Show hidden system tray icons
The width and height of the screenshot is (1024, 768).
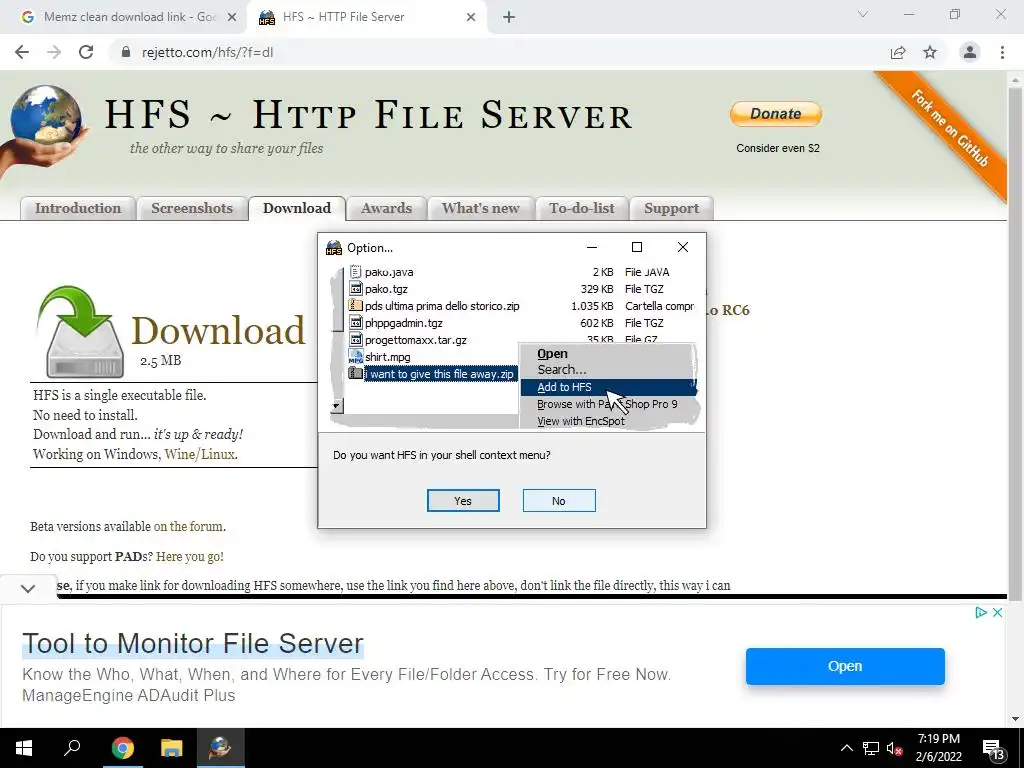pyautogui.click(x=846, y=748)
